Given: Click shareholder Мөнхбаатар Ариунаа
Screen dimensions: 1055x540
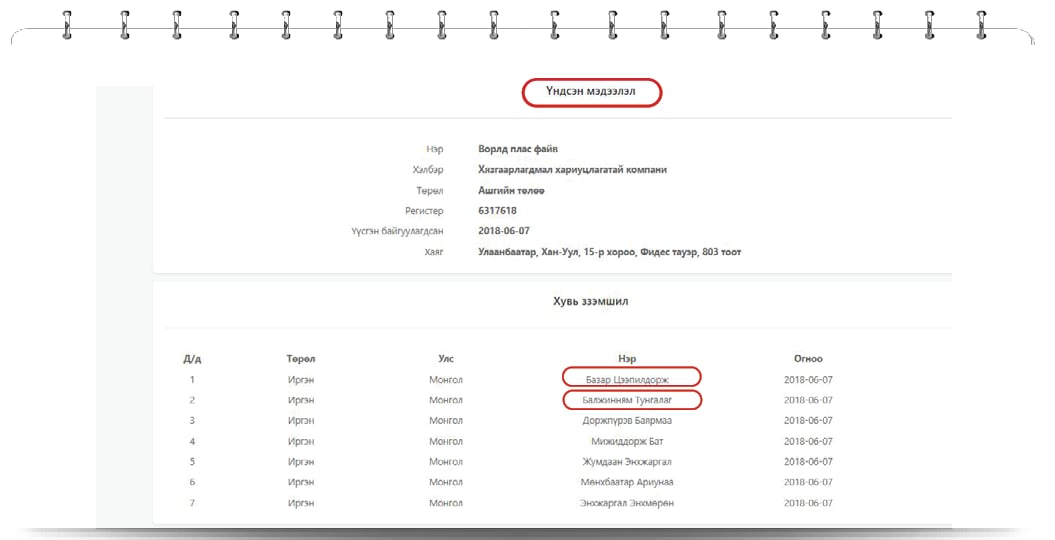Looking at the screenshot, I should click(627, 482).
